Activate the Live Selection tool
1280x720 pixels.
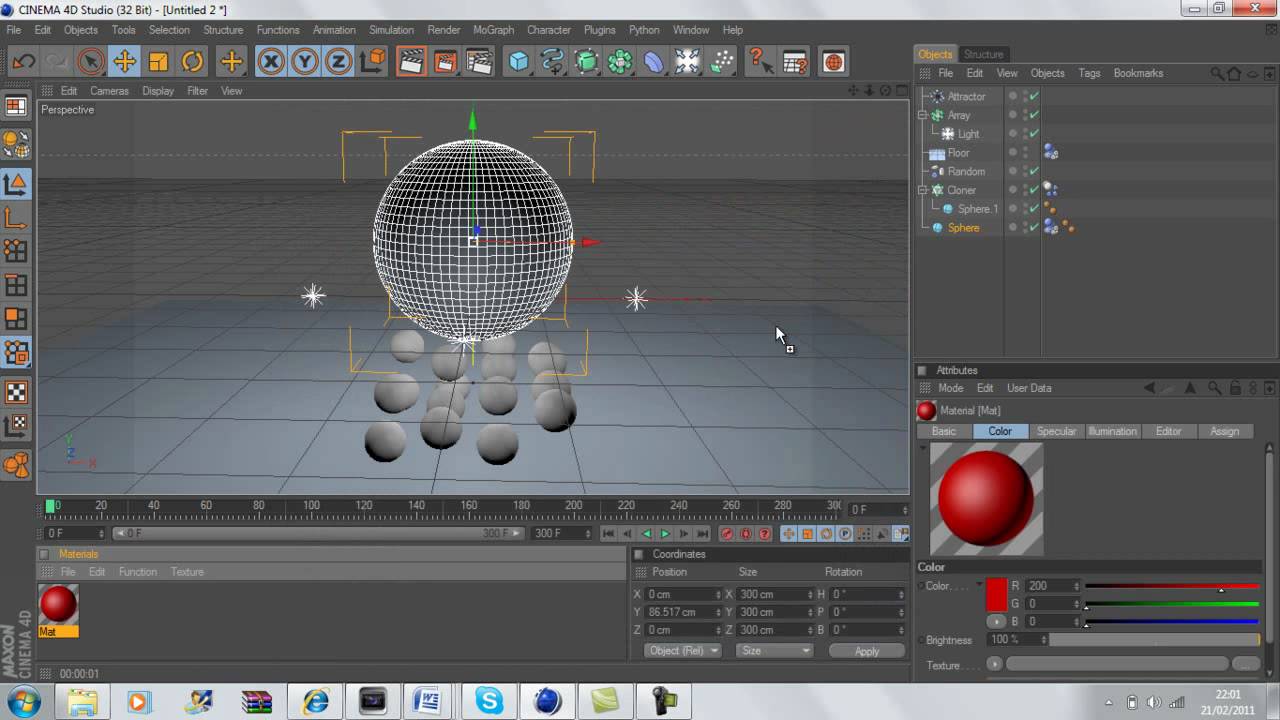90,62
